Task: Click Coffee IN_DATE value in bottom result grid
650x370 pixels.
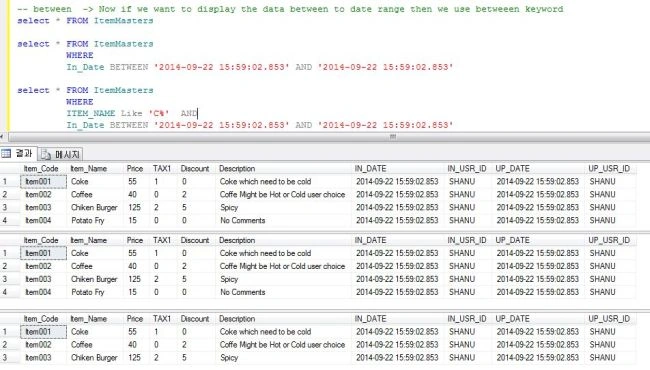Action: tap(397, 344)
